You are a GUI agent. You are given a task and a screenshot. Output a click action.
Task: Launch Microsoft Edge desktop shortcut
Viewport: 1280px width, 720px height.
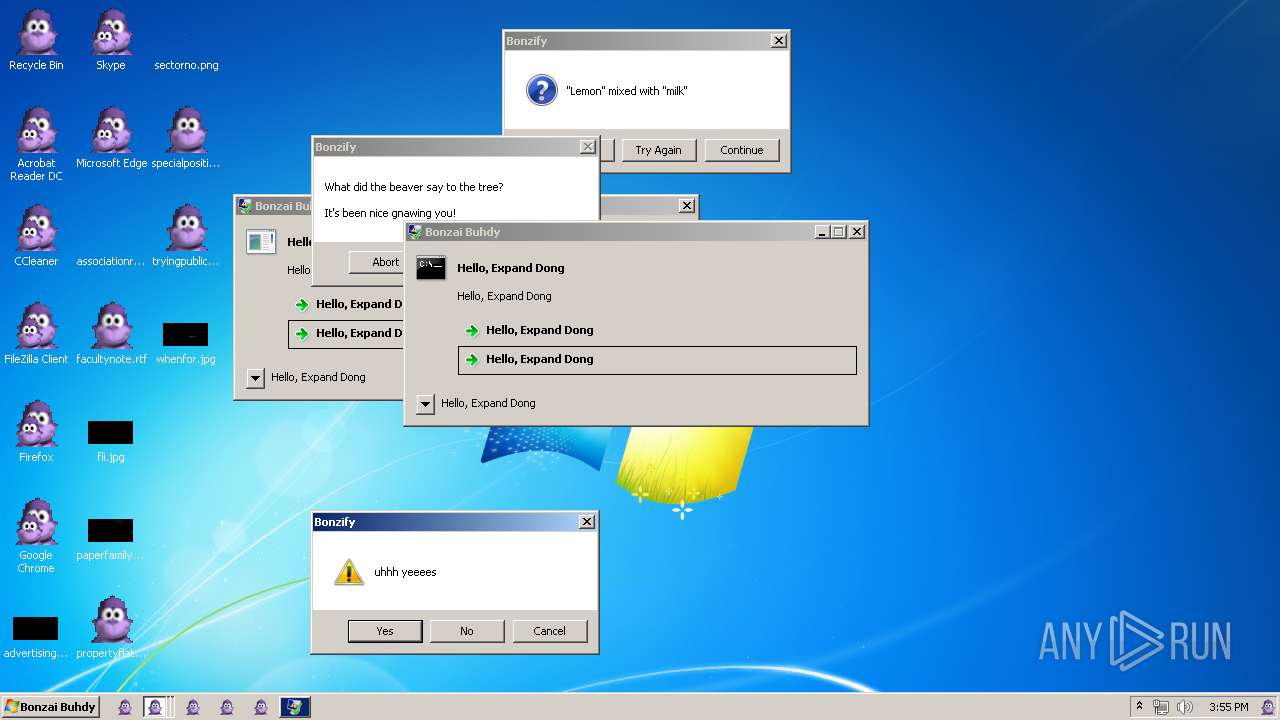click(x=111, y=138)
